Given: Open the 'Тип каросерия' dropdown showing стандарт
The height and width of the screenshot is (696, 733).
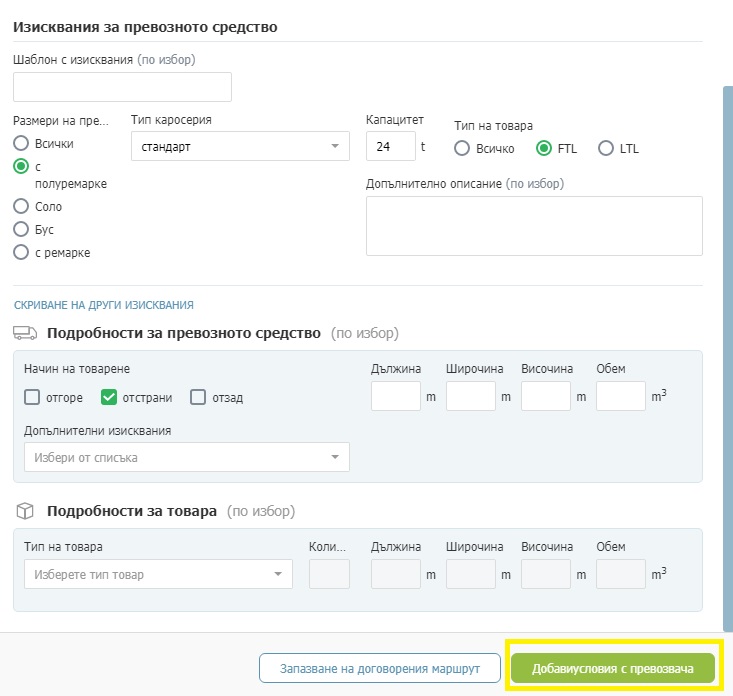Looking at the screenshot, I should [x=240, y=146].
